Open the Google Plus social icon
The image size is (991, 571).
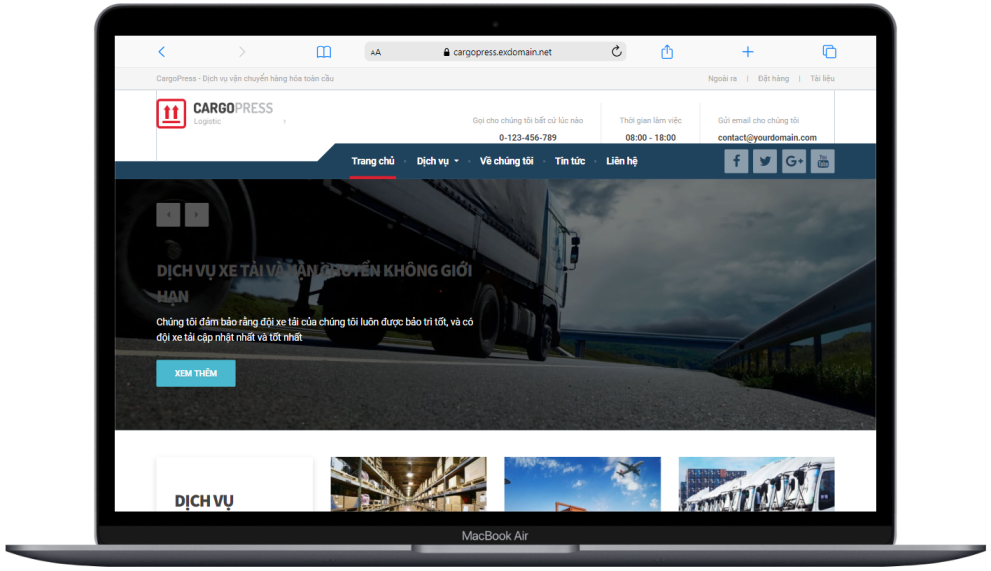click(794, 161)
